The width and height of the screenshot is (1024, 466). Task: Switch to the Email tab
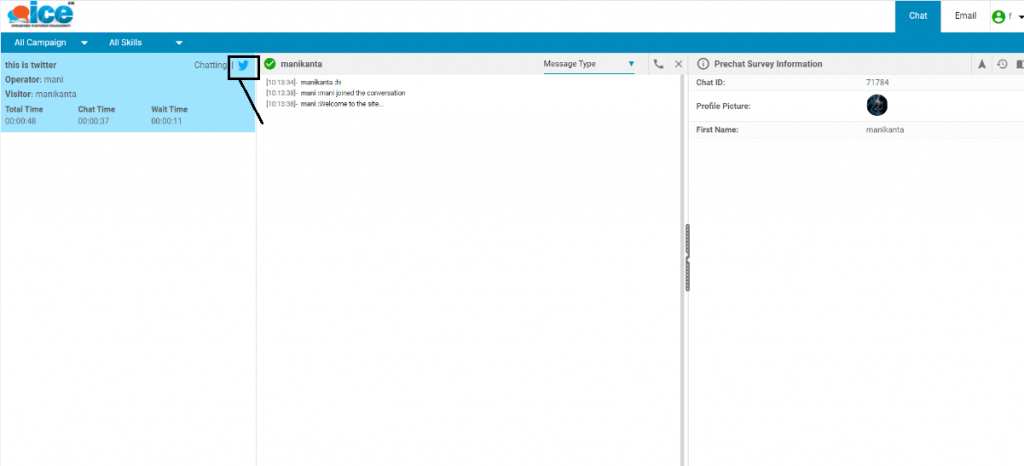tap(965, 16)
